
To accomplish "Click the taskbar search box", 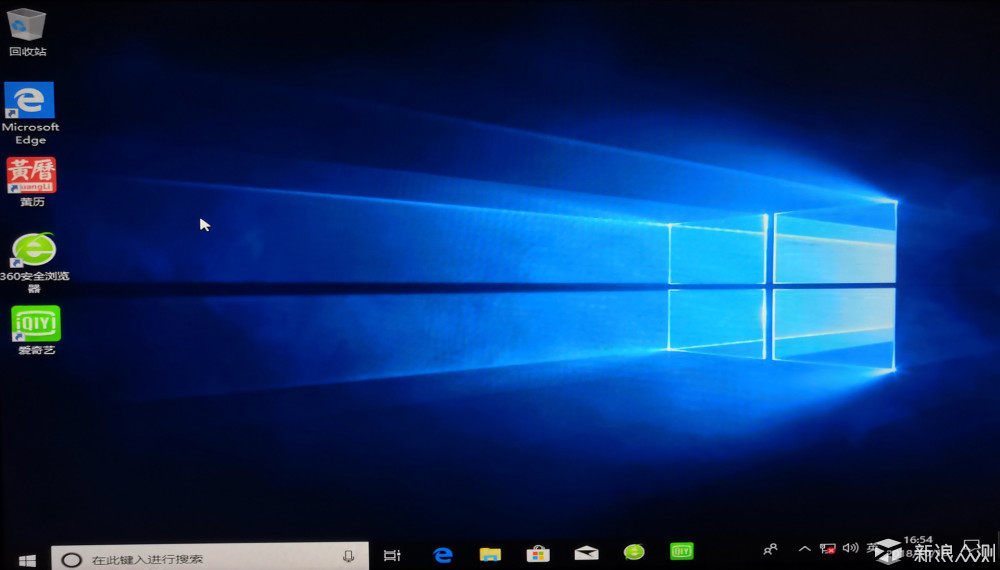I will (x=210, y=557).
